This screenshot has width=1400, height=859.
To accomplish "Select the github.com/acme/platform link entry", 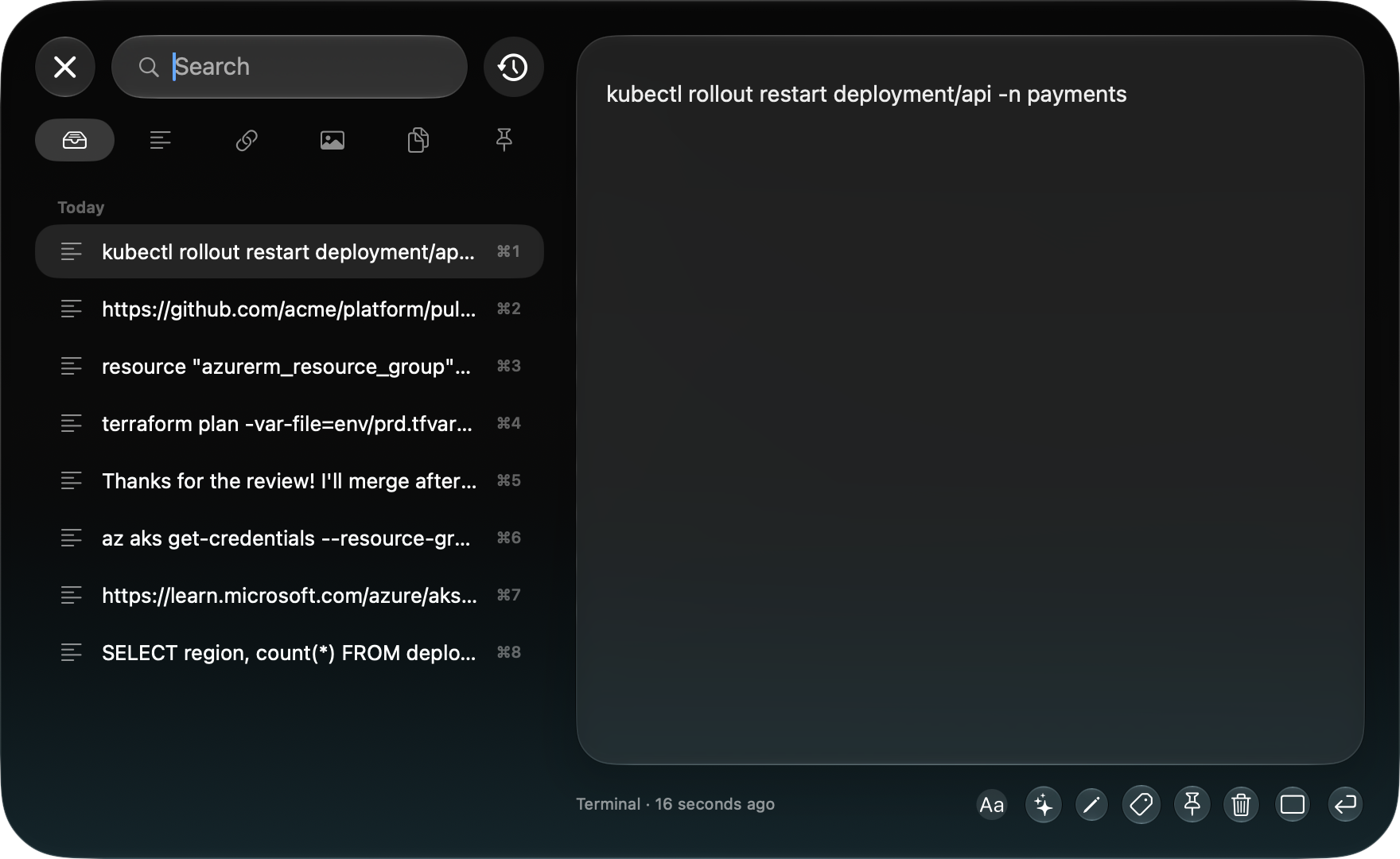I will [290, 309].
